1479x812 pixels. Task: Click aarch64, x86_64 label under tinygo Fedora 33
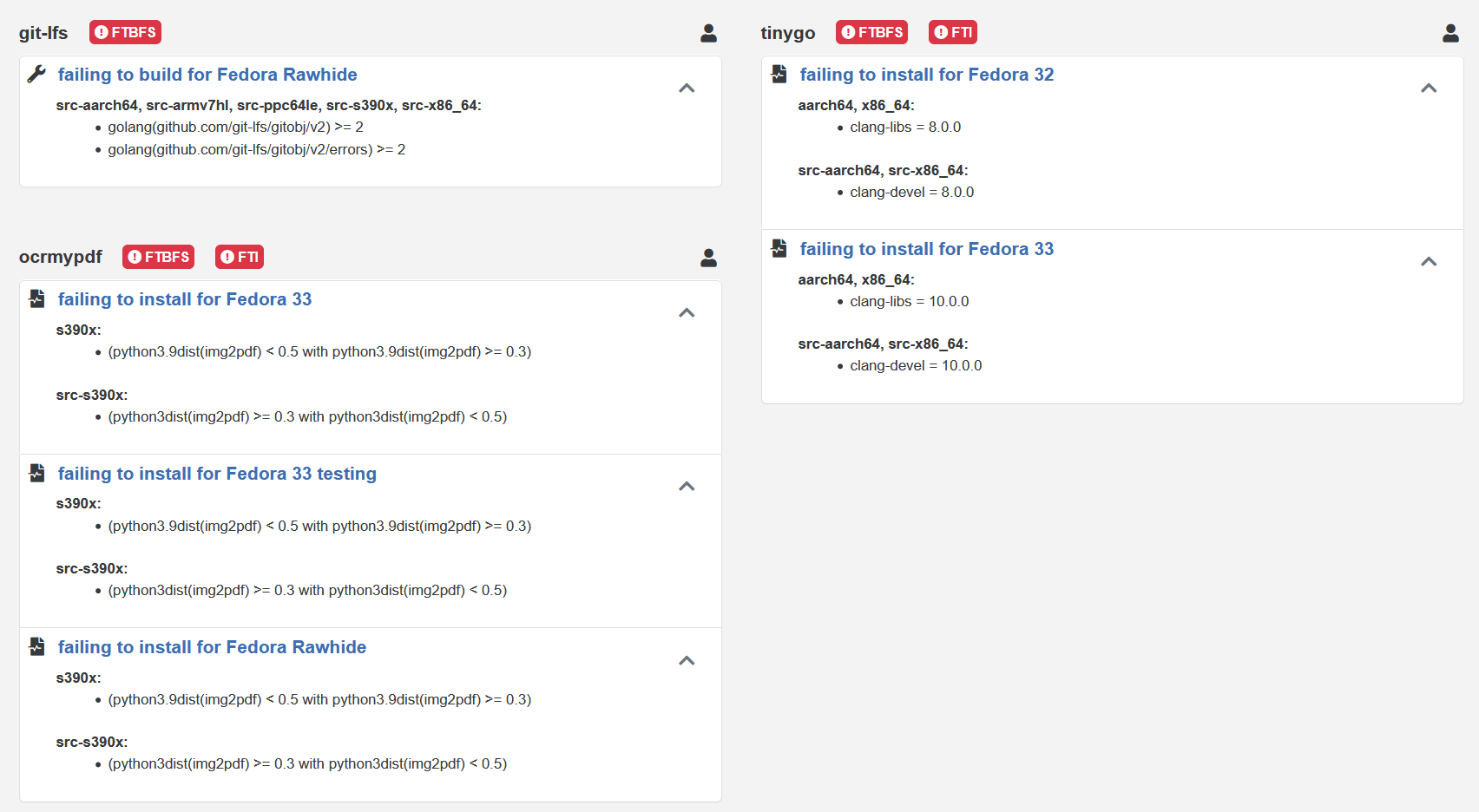[x=857, y=279]
